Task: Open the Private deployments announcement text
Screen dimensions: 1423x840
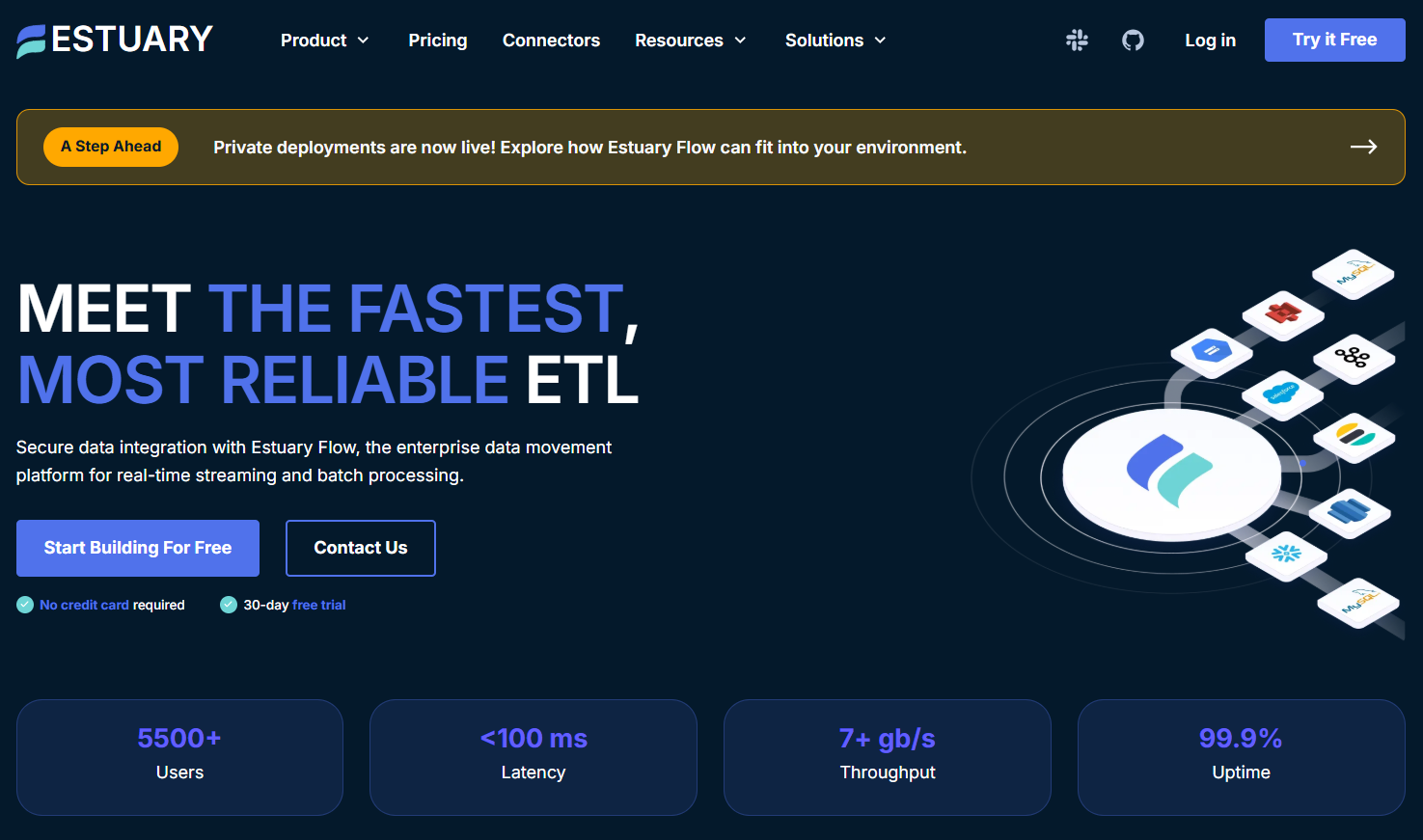Action: 589,148
